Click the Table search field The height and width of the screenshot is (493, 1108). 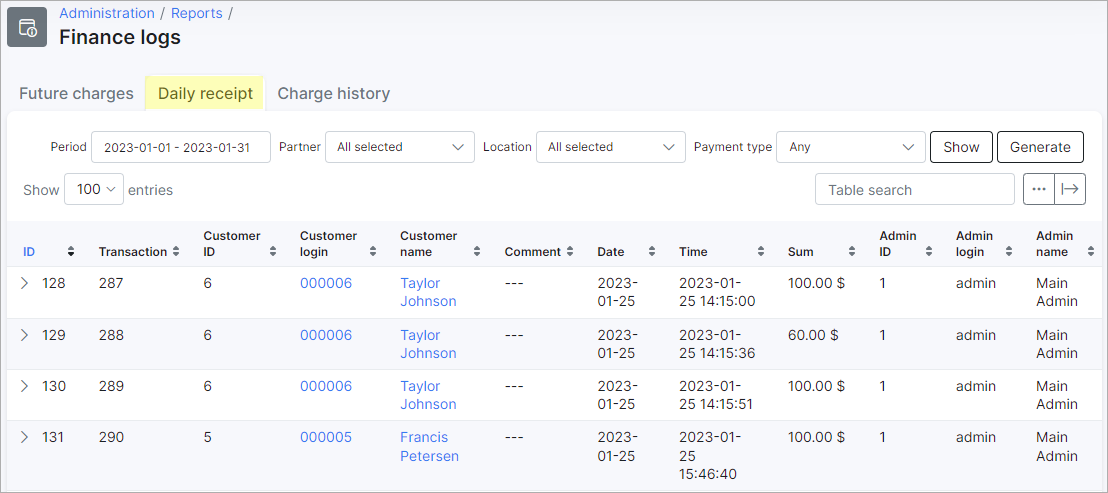pyautogui.click(x=915, y=189)
